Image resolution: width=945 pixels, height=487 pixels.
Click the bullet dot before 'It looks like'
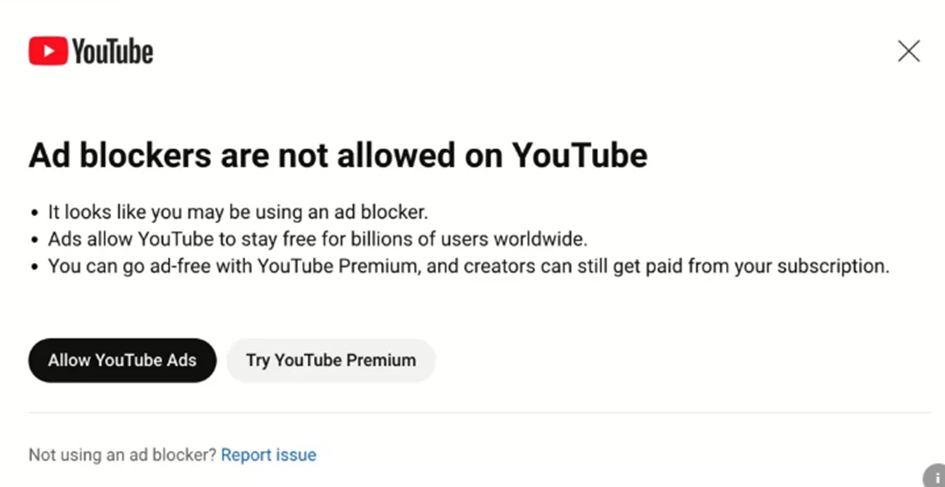34,213
